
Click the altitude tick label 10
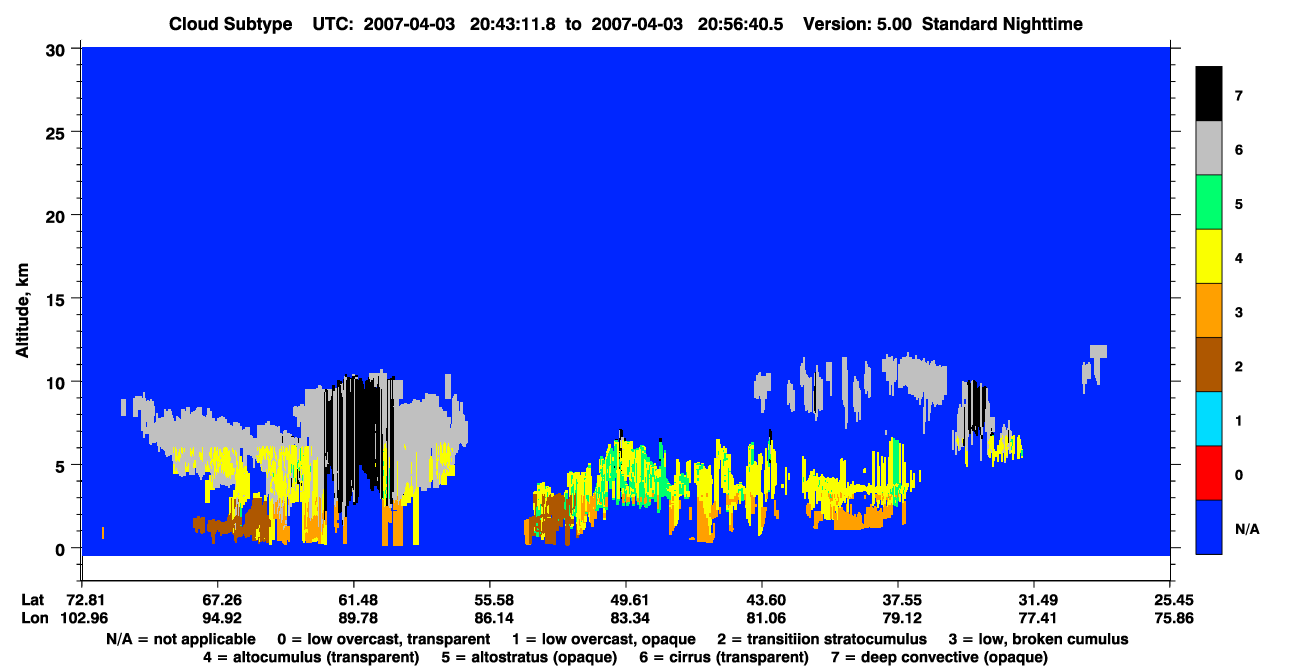58,382
